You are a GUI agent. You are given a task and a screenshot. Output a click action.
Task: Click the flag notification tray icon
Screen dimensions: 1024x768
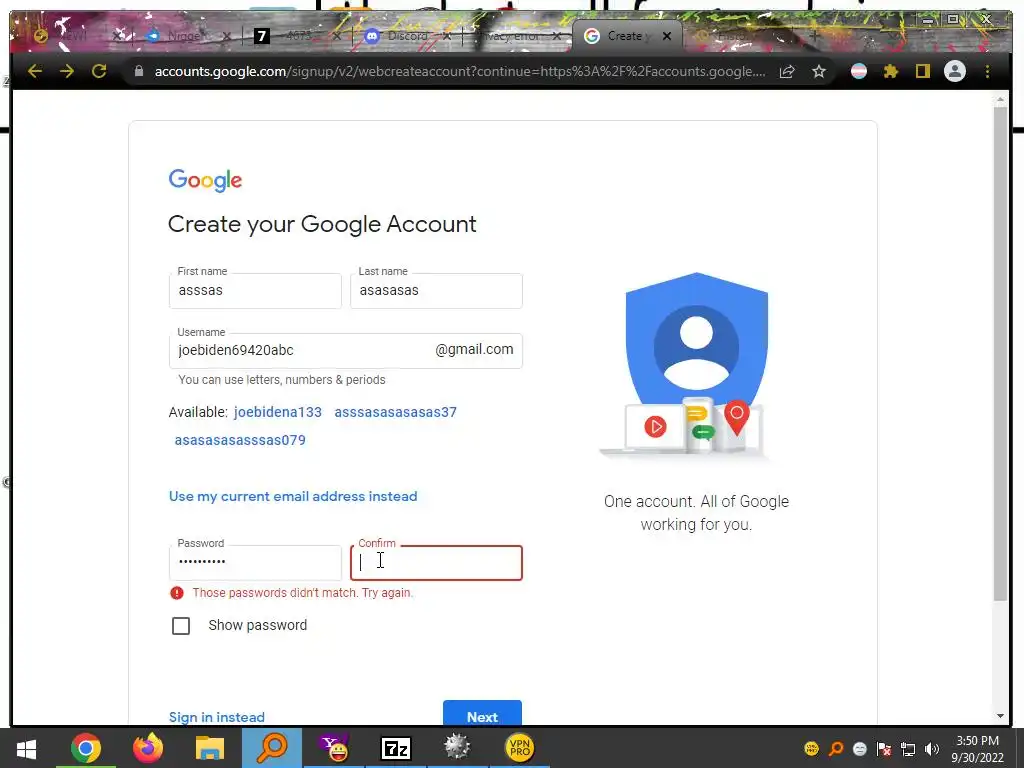884,749
